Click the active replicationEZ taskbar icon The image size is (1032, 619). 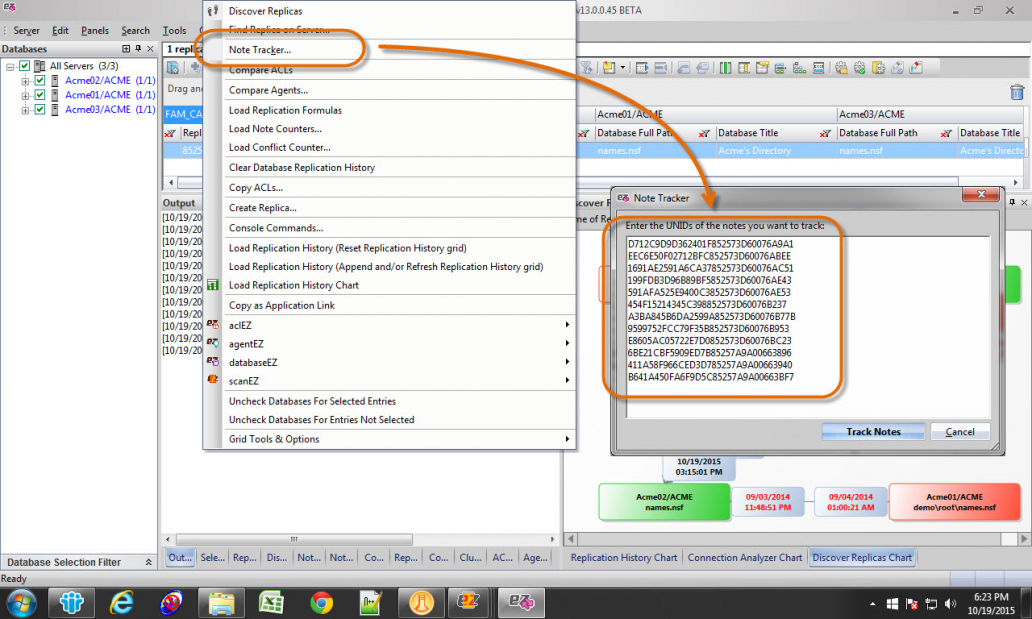(x=521, y=603)
